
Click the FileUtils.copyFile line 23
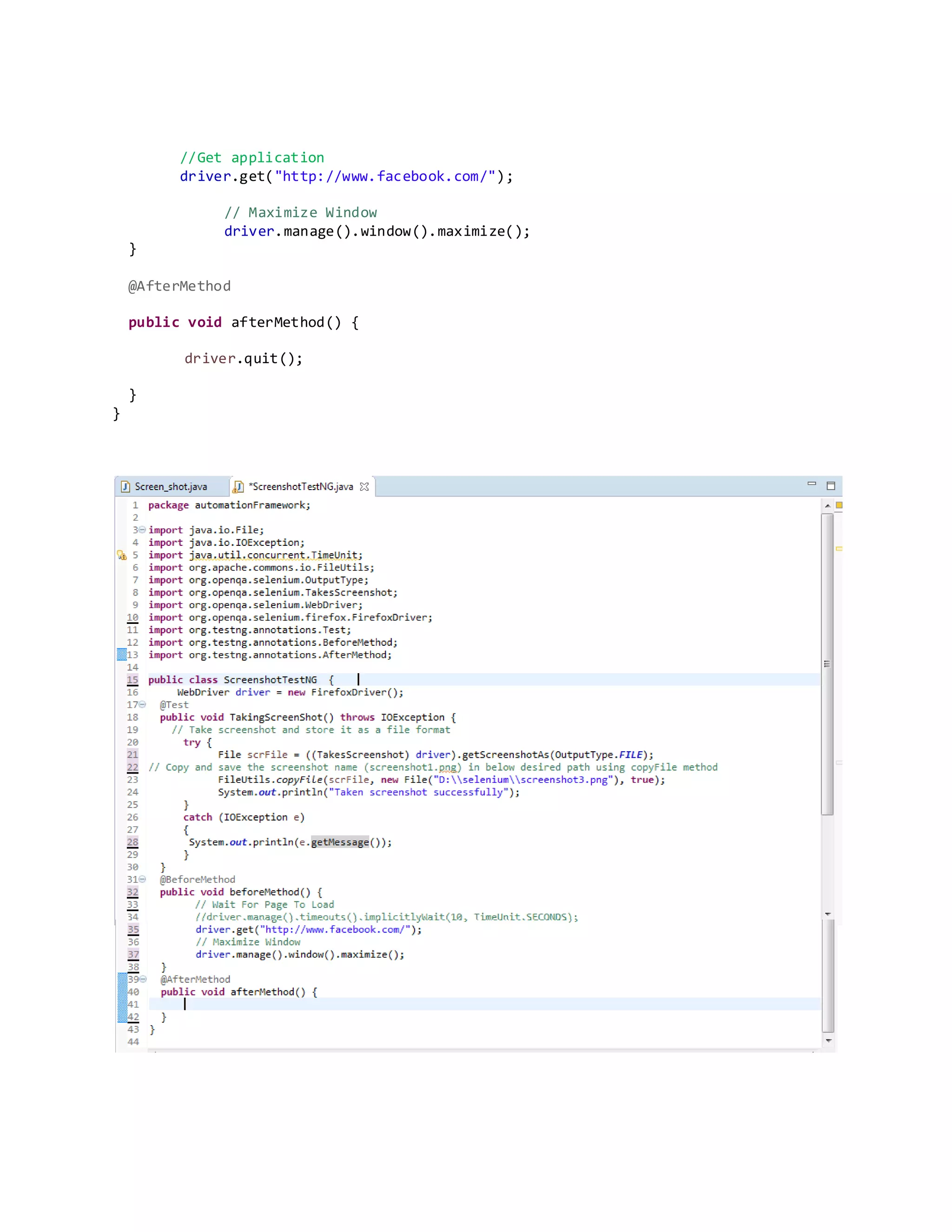point(442,780)
